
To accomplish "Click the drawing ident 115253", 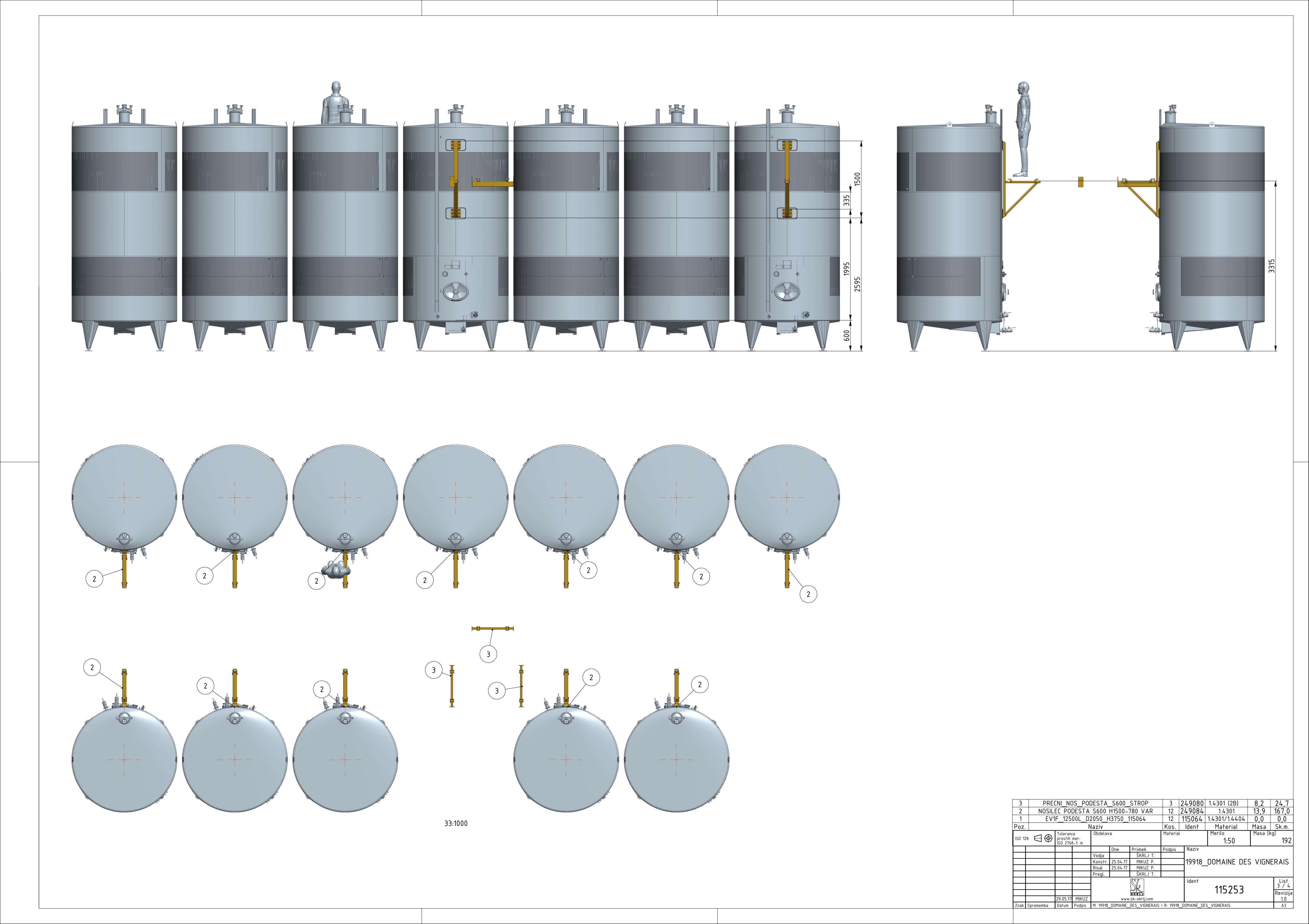I will click(x=1229, y=890).
